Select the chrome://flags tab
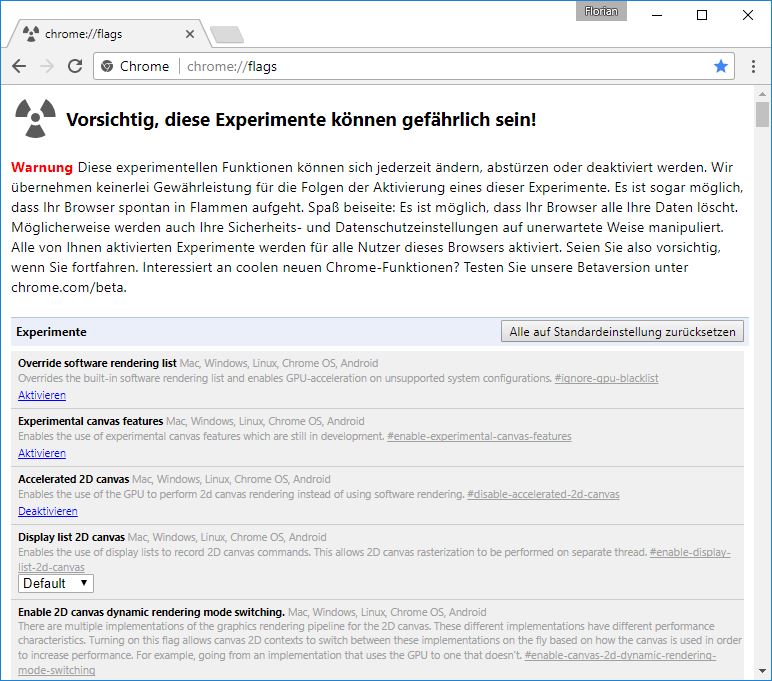The height and width of the screenshot is (681, 772). 100,34
